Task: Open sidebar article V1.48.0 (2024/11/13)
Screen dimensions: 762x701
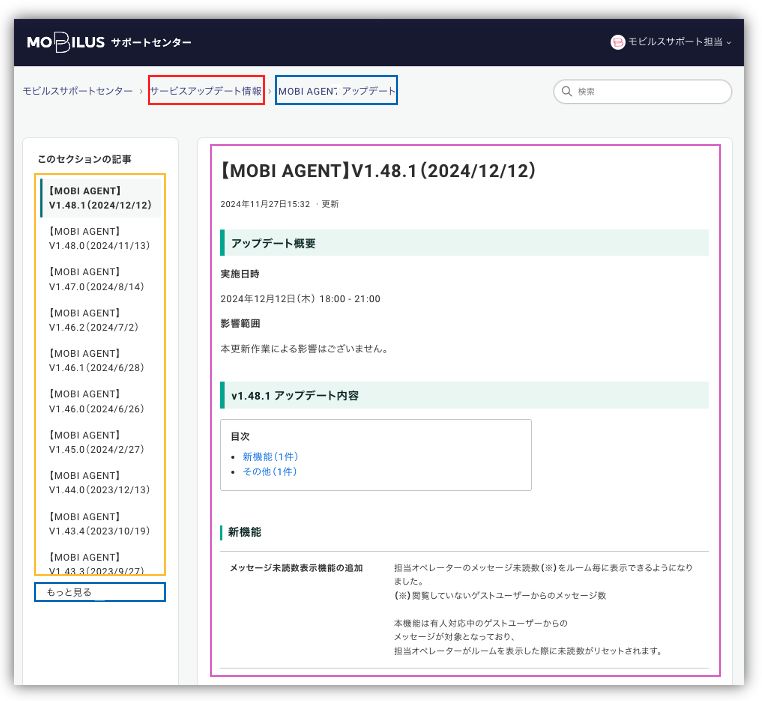Action: pos(100,238)
